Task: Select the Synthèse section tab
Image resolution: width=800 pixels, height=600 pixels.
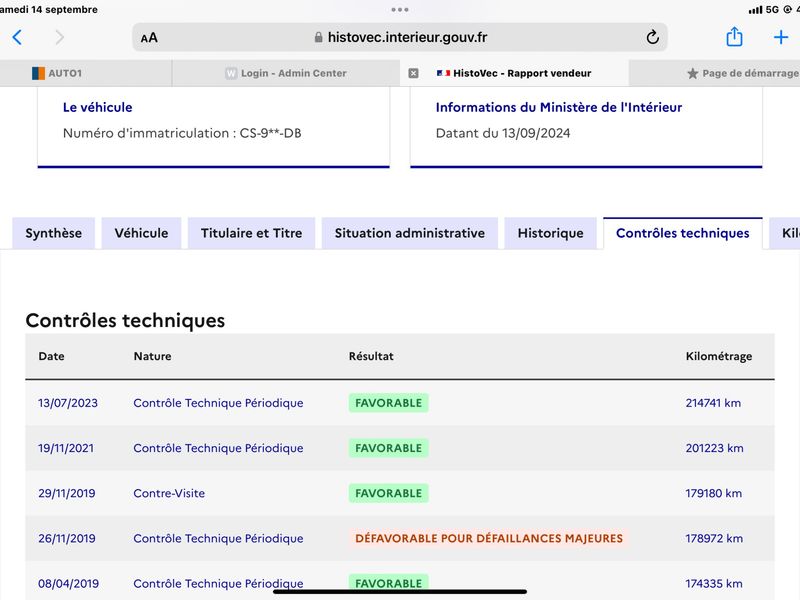Action: [54, 233]
